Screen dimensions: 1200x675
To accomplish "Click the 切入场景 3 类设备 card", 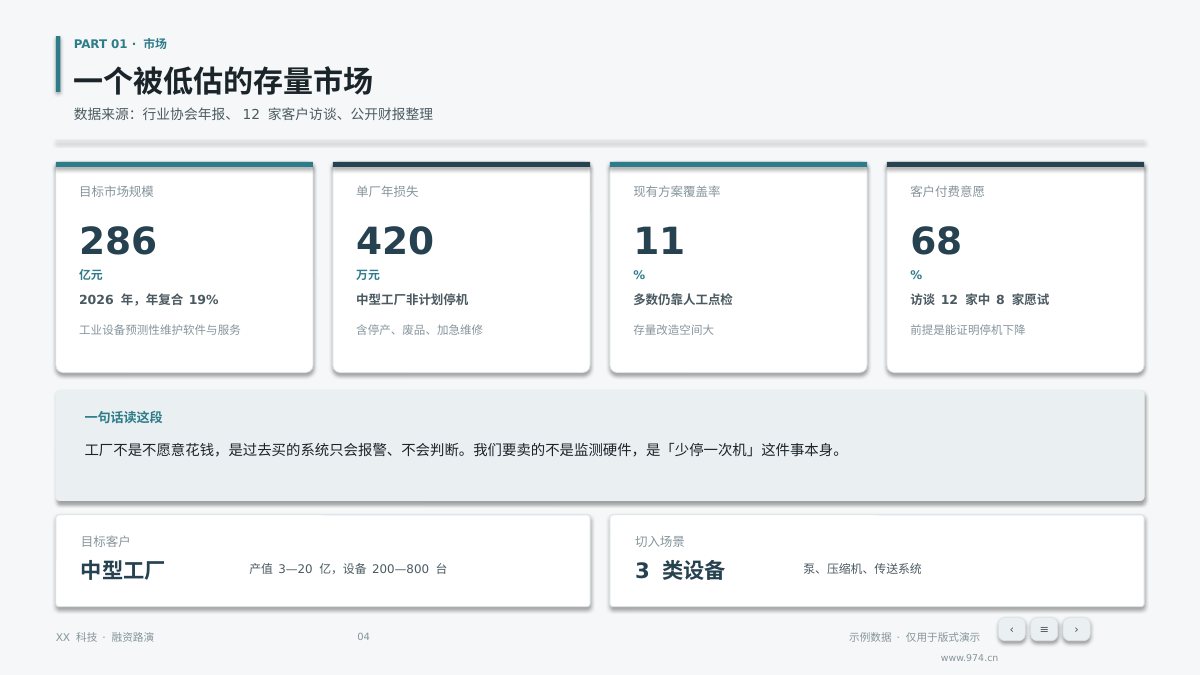I will tap(877, 561).
